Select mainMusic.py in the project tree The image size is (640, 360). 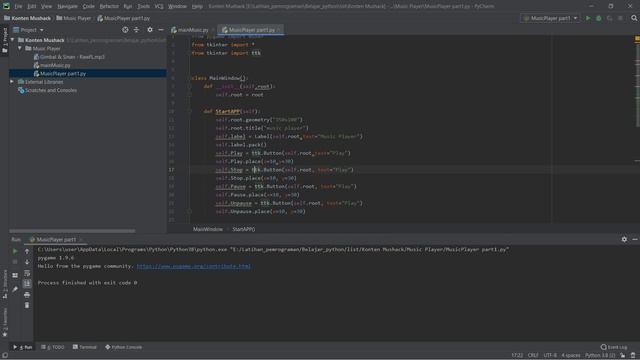[52, 65]
